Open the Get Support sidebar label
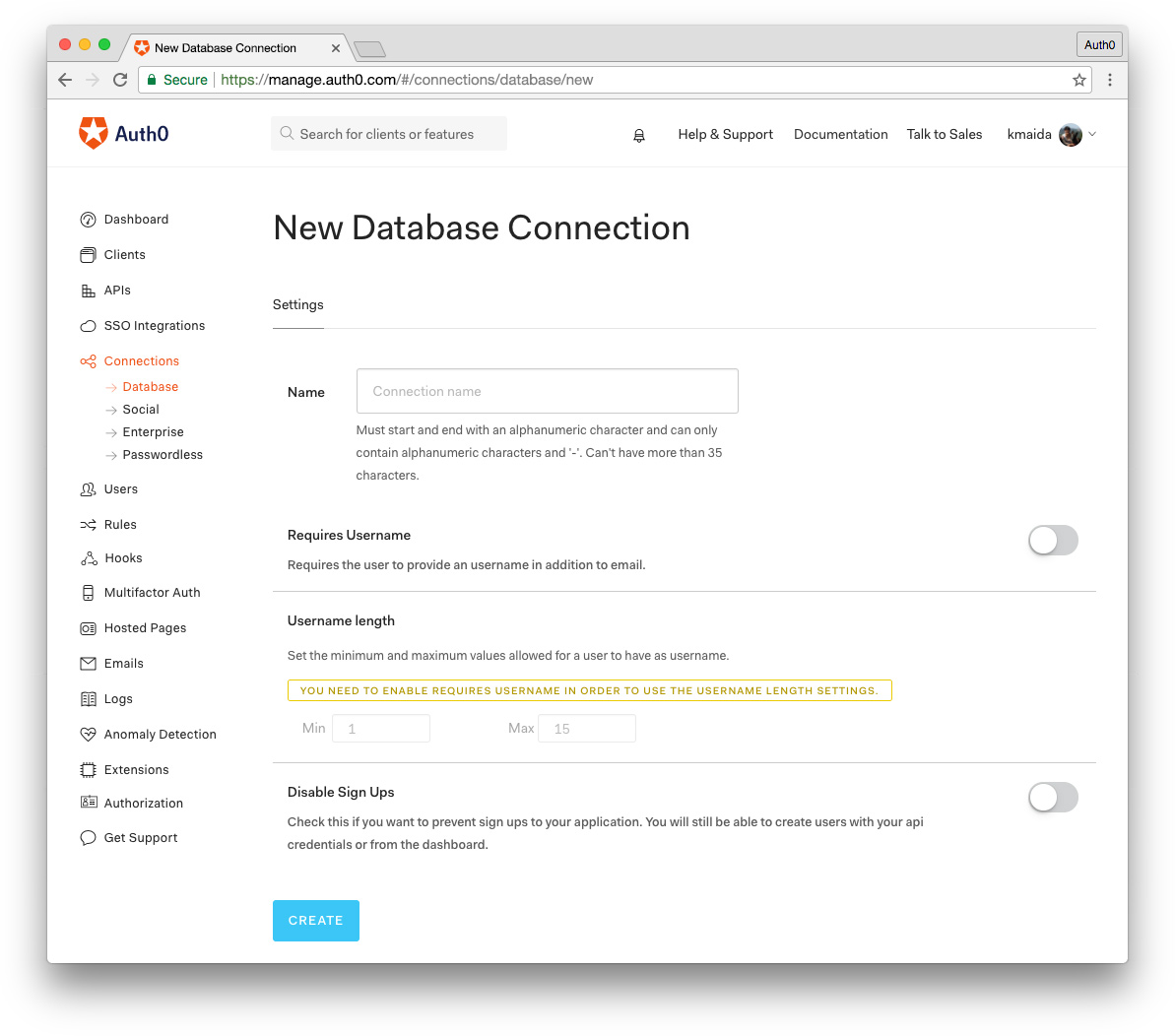Viewport: 1175px width, 1036px height. coord(141,837)
